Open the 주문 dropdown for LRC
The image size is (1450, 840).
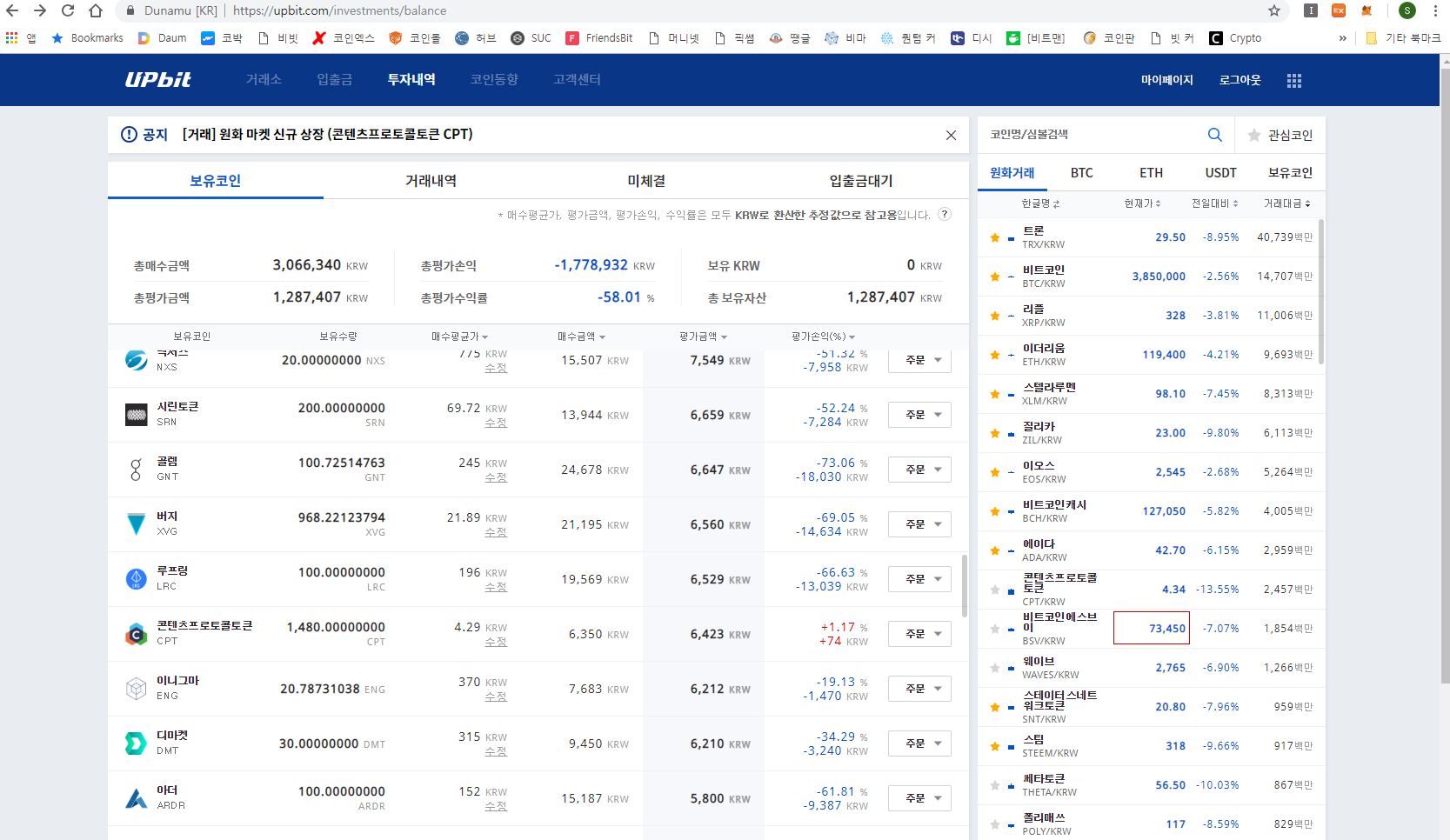point(919,579)
